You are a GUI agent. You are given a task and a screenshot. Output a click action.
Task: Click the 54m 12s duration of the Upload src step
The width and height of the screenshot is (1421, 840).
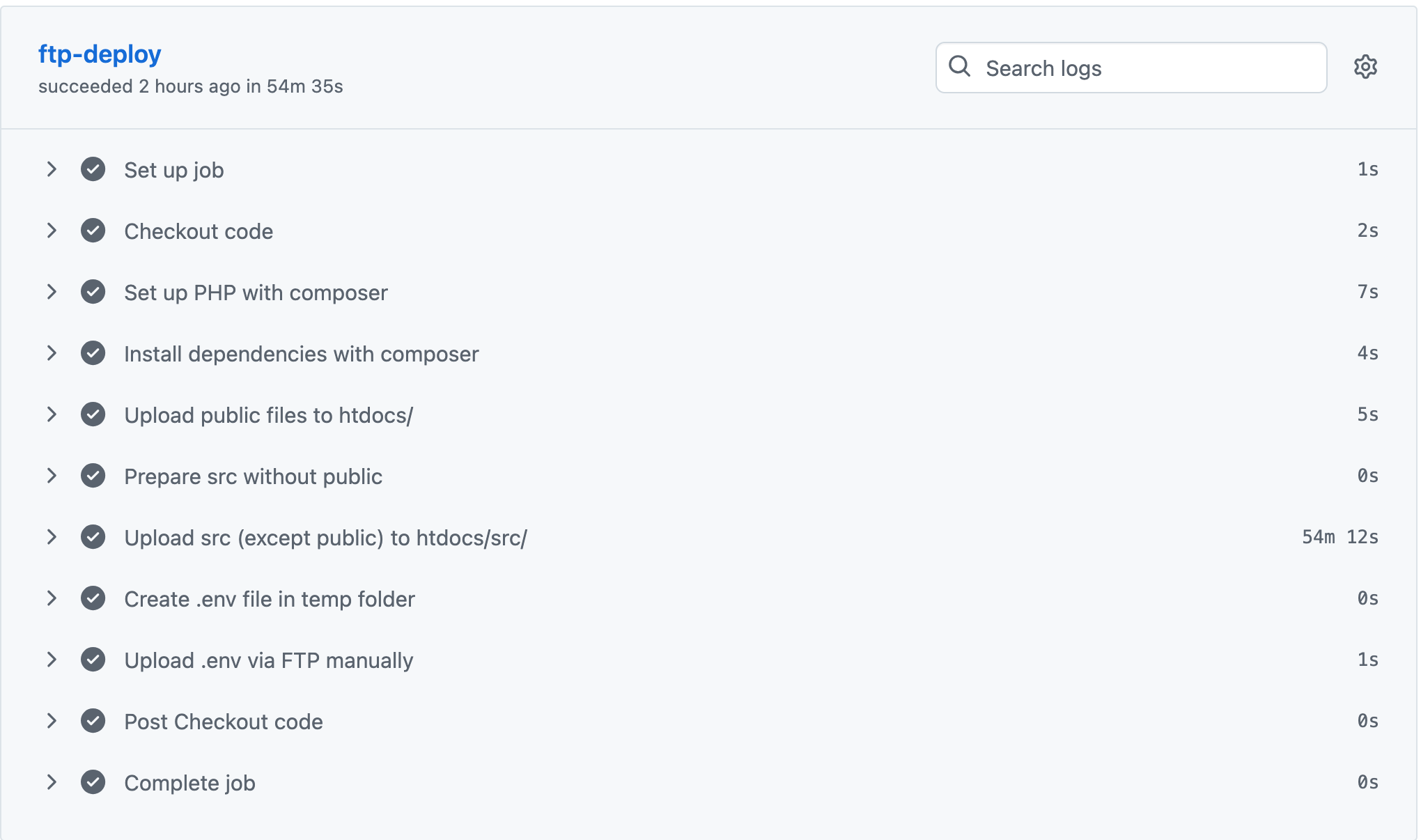1340,537
